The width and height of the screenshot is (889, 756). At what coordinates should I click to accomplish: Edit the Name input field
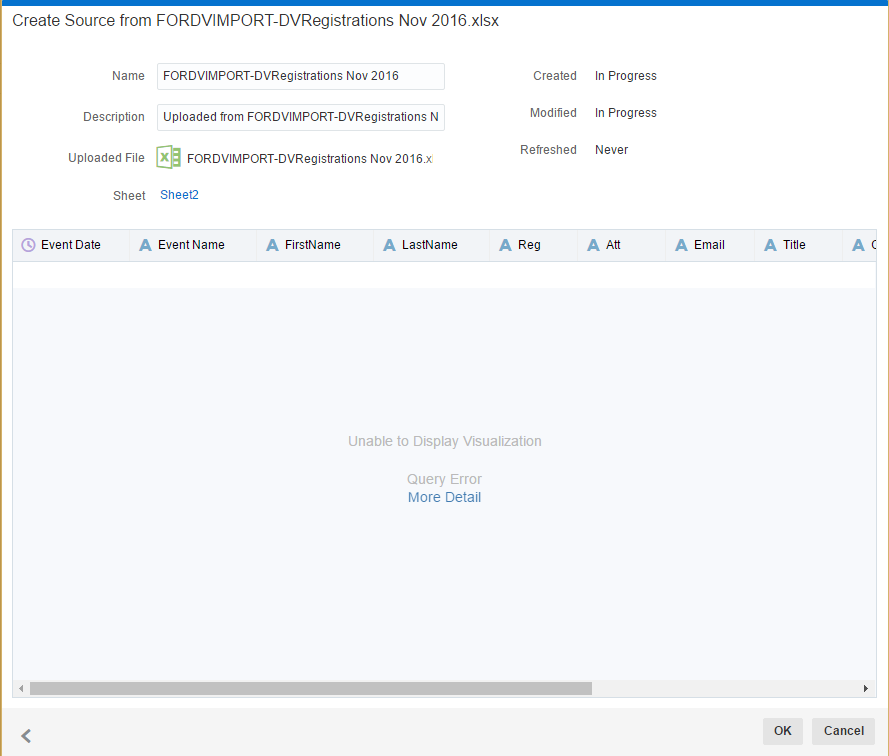pyautogui.click(x=300, y=76)
